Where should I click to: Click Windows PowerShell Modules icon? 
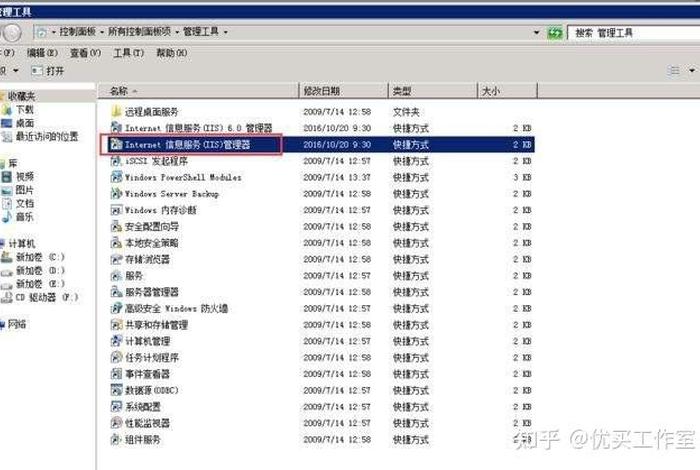point(116,177)
